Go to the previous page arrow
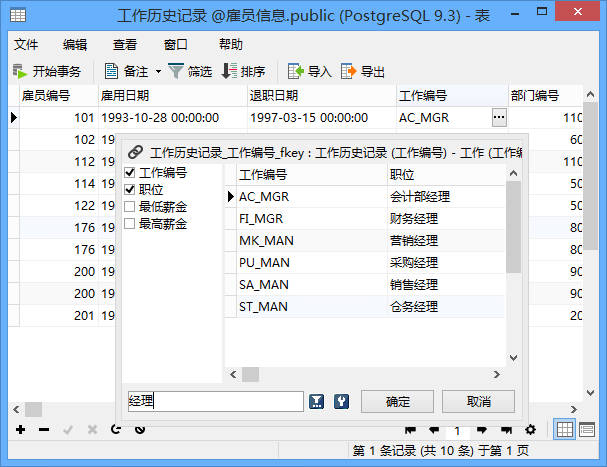 coord(434,430)
